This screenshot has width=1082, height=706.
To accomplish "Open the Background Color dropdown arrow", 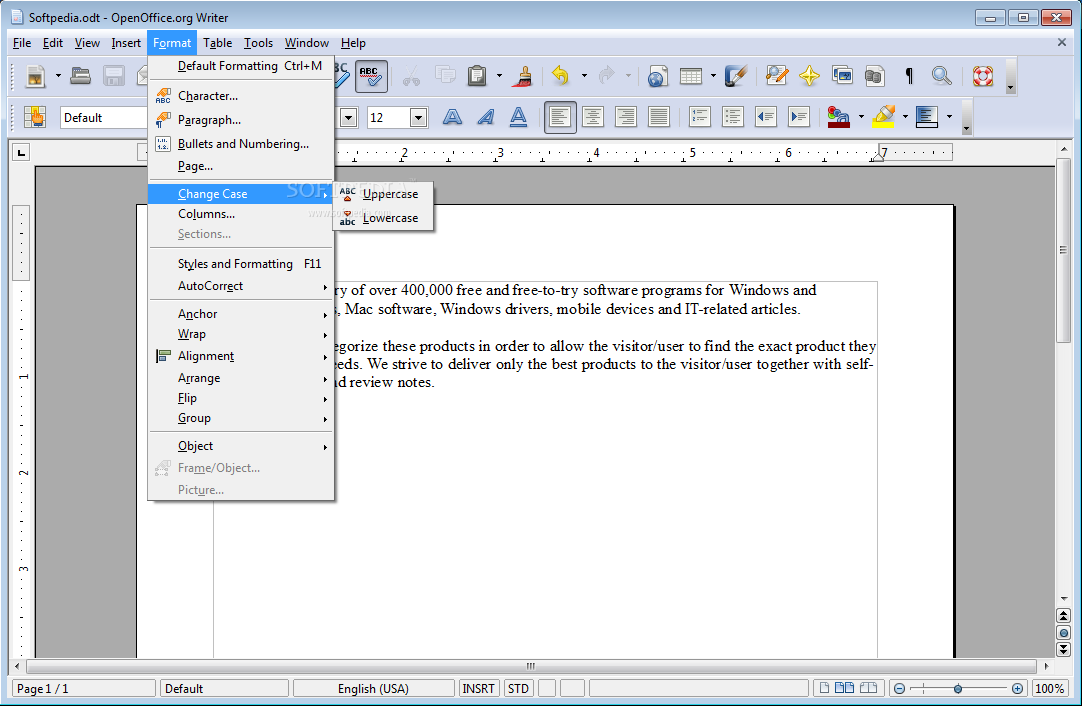I will 950,117.
